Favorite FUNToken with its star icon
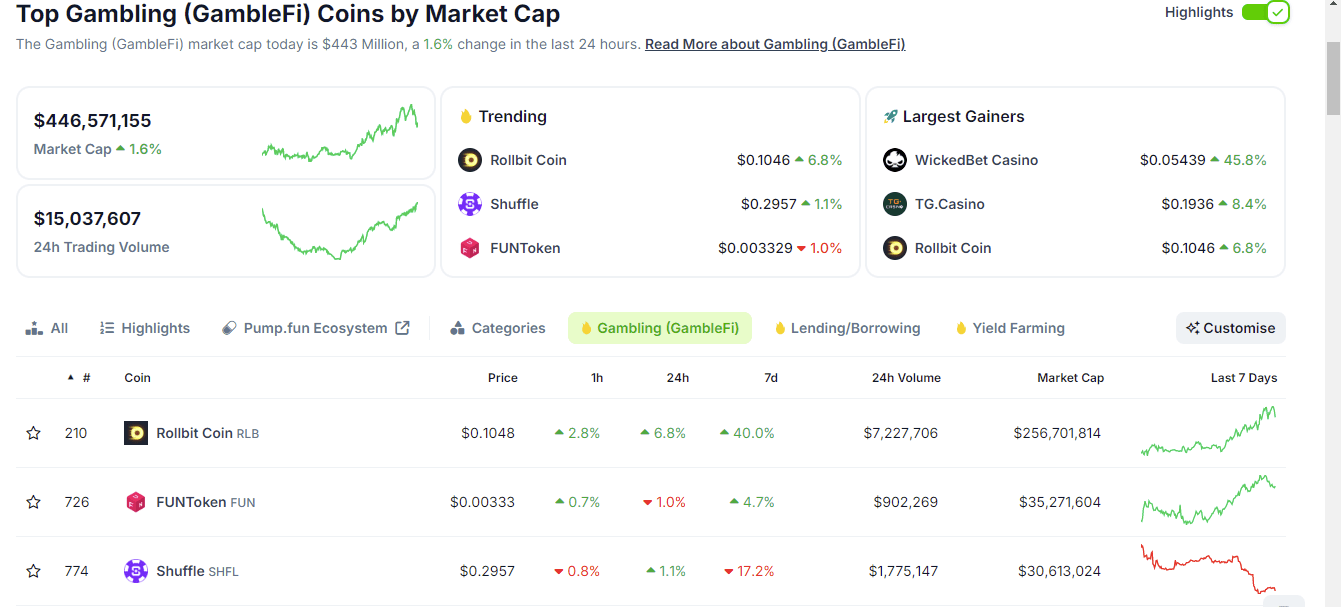This screenshot has width=1341, height=607. (34, 502)
